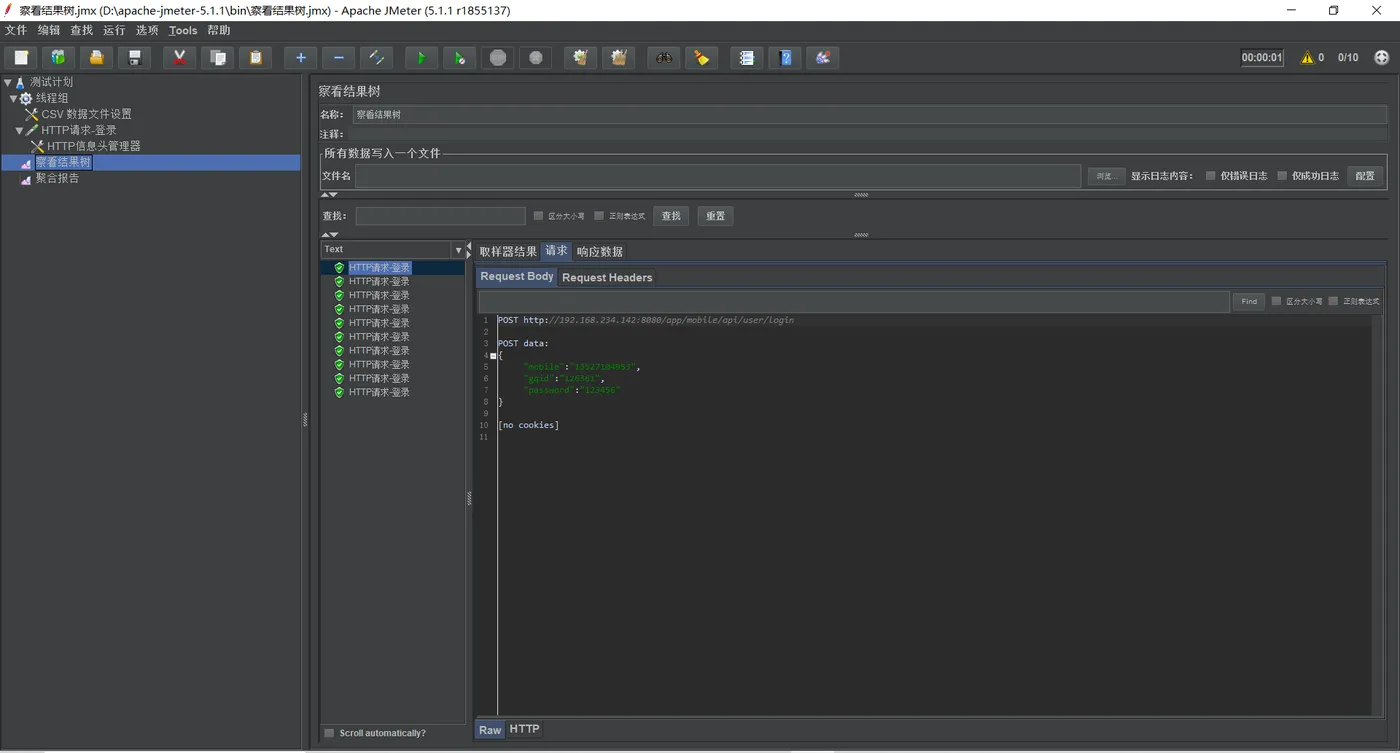Enable the 仅错误日志 checkbox
Screen dimensions: 1400x753
point(1210,176)
